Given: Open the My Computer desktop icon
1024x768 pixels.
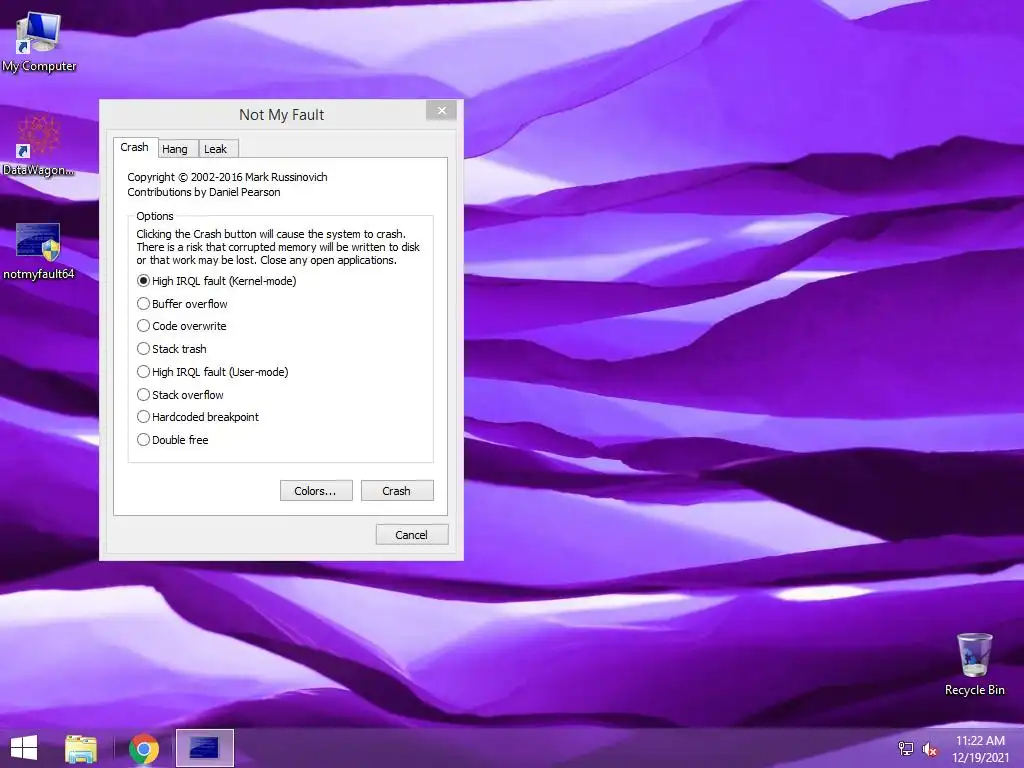Looking at the screenshot, I should [x=39, y=42].
